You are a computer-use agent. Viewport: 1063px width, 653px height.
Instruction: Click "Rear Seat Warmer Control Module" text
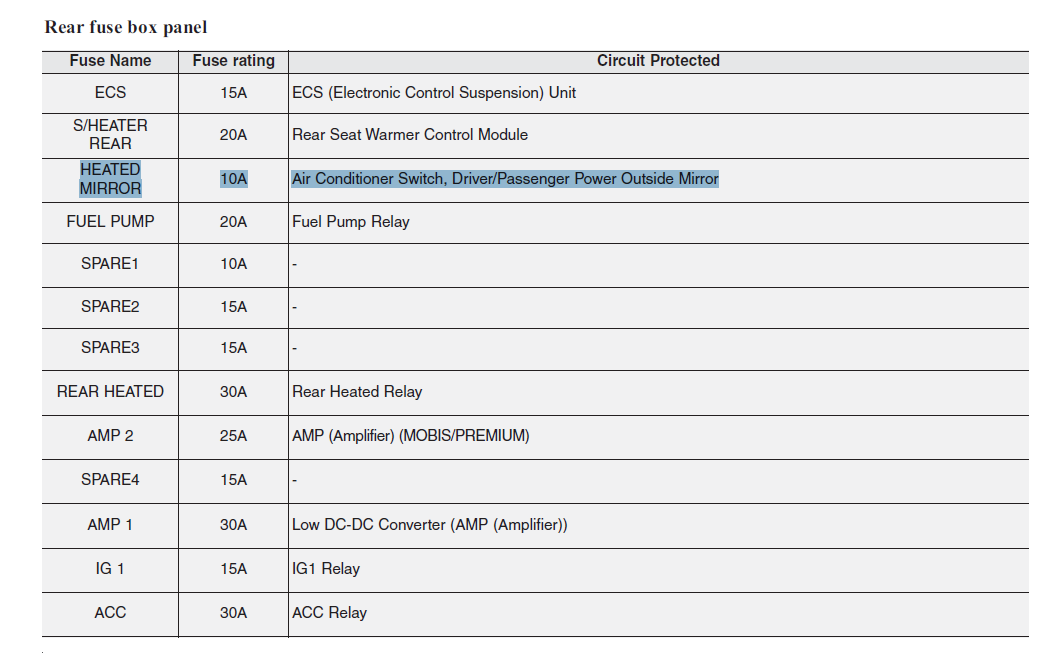(410, 134)
